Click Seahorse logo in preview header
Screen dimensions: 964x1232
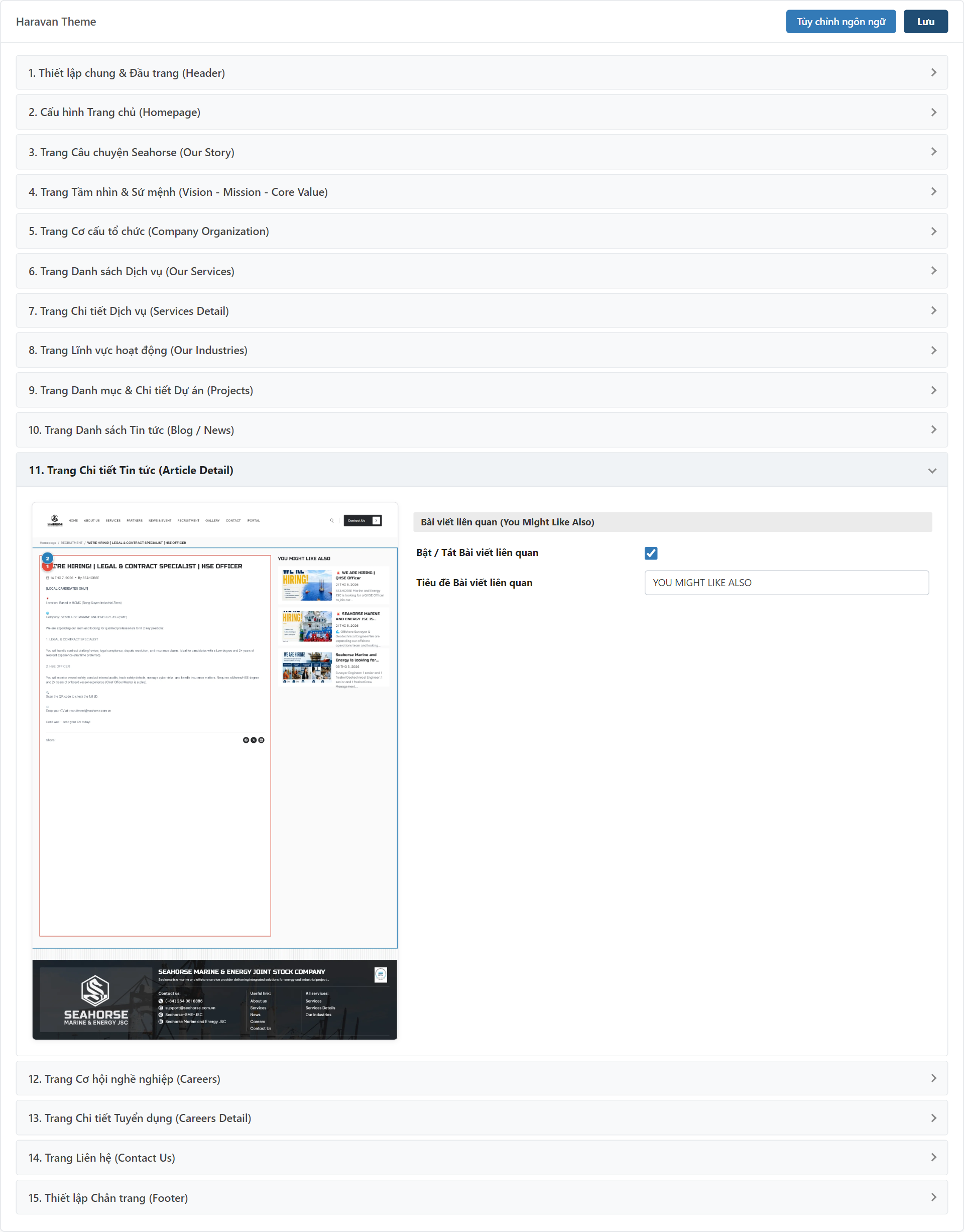coord(55,521)
